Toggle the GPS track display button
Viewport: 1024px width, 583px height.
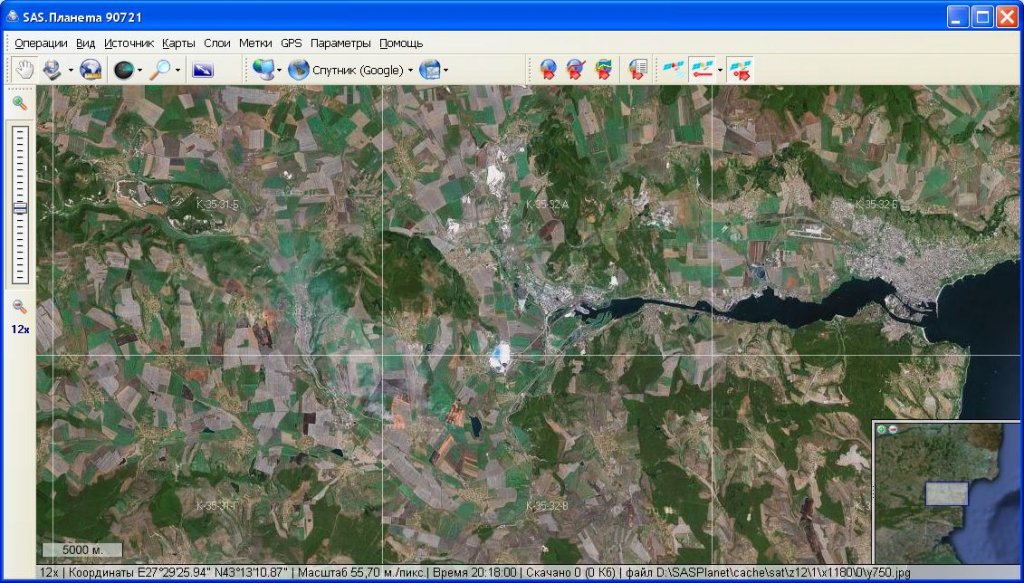pyautogui.click(x=701, y=69)
